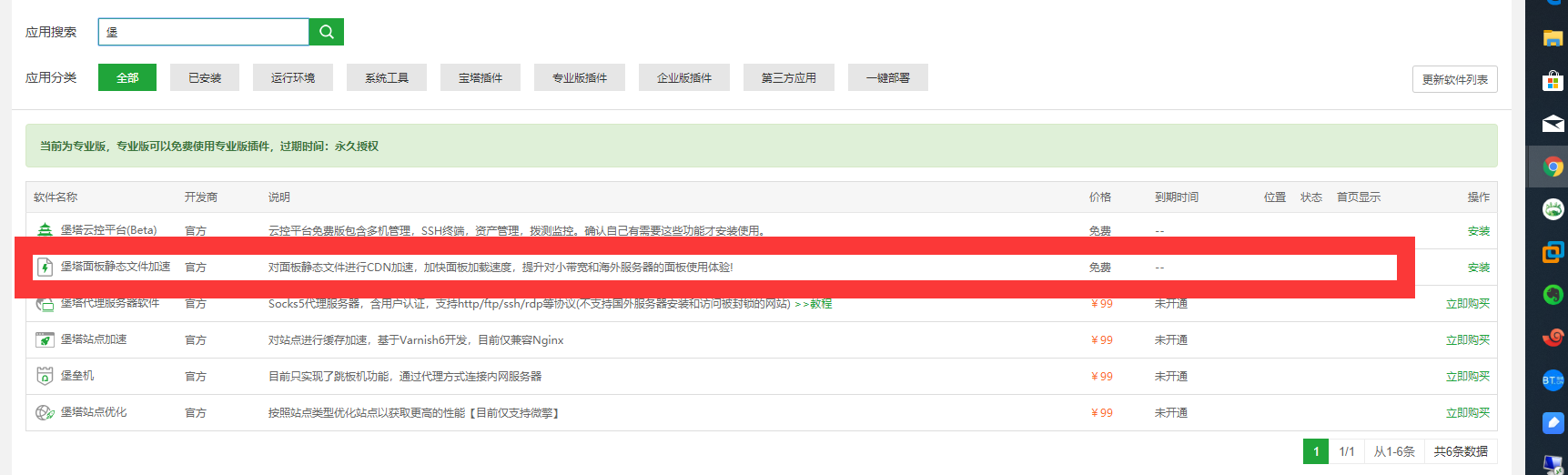Buy 堡塔代理服务器软件 now

[x=1468, y=304]
